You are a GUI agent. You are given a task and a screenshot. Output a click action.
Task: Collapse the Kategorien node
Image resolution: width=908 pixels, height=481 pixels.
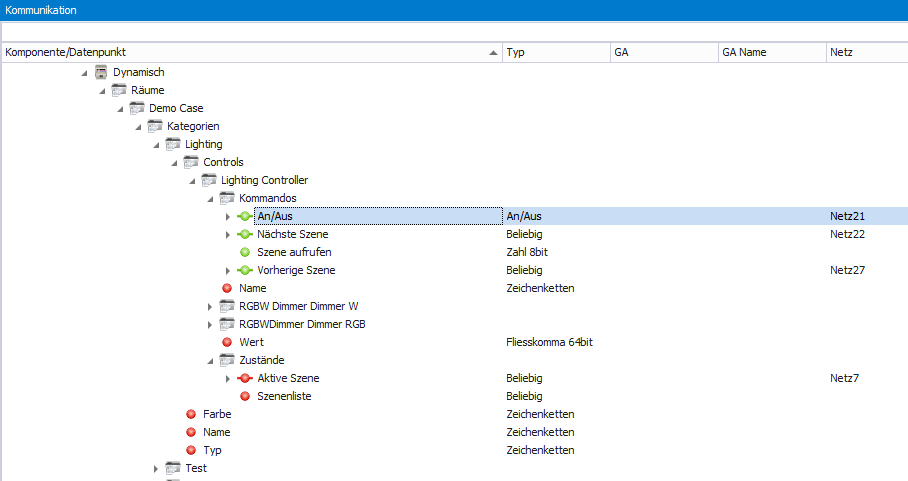click(138, 127)
